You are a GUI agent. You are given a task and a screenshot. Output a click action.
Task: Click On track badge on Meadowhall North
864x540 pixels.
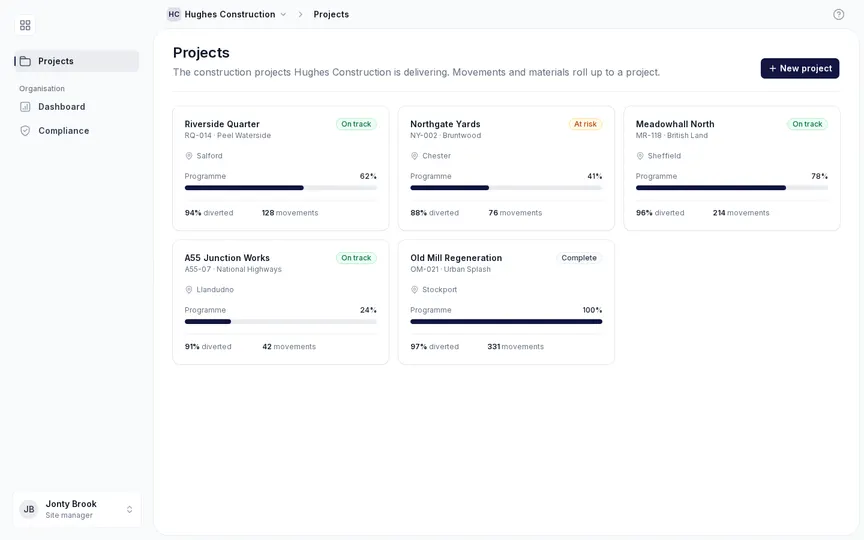(807, 124)
